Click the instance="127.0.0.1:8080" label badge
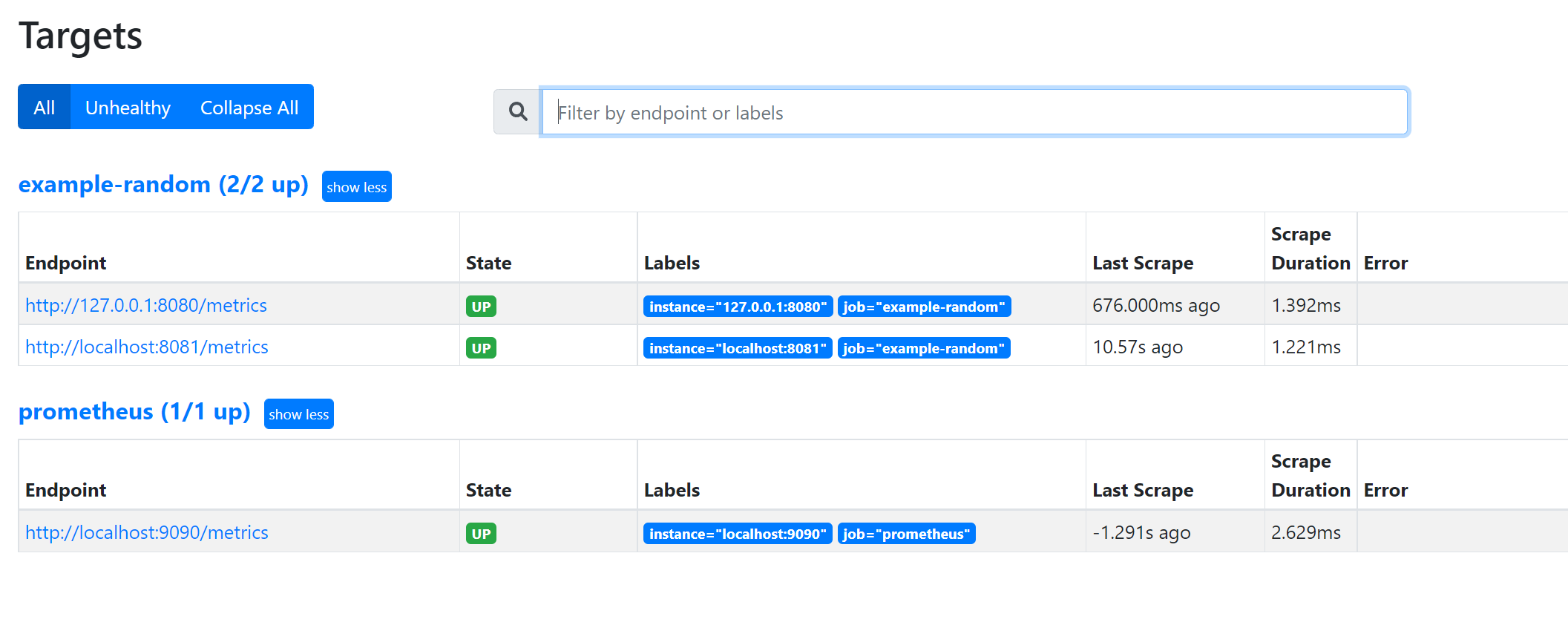This screenshot has width=1568, height=628. click(x=738, y=307)
